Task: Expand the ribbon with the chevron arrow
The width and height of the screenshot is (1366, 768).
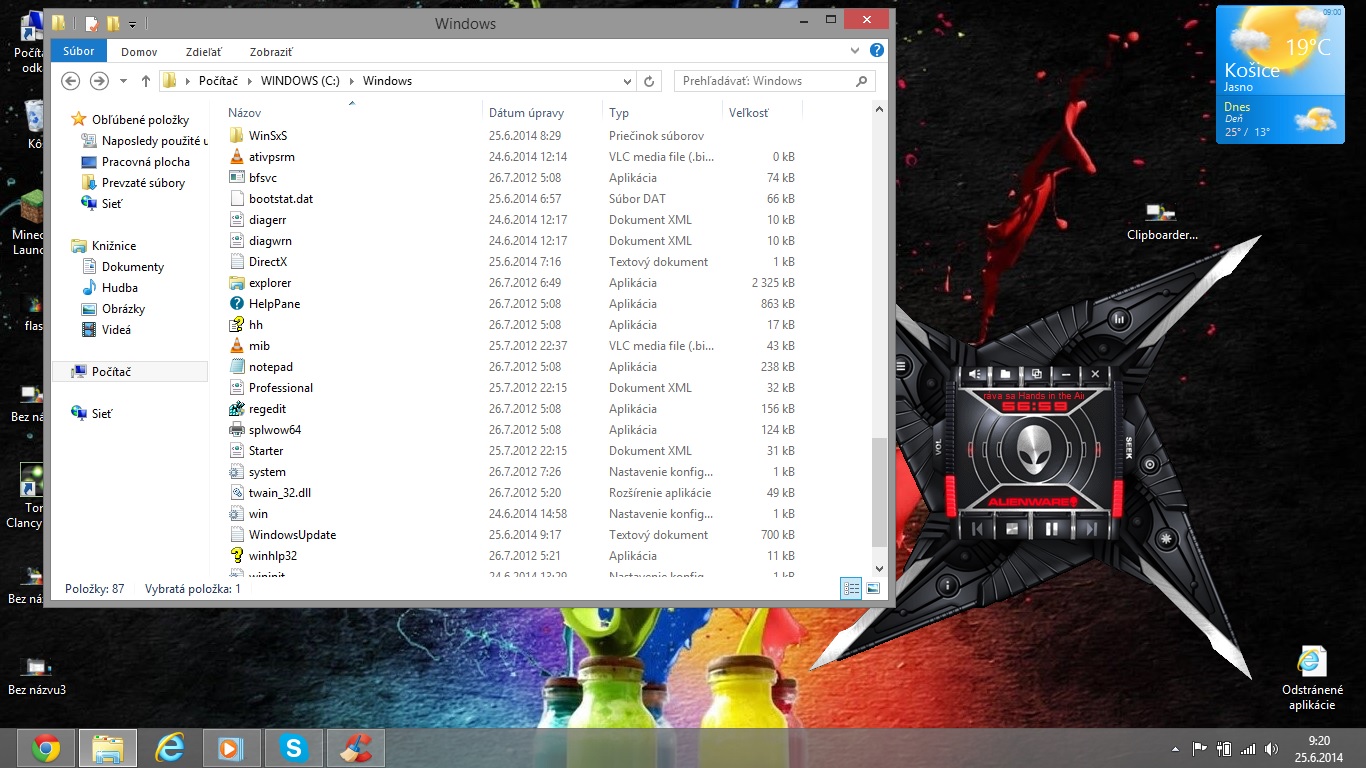Action: click(854, 50)
